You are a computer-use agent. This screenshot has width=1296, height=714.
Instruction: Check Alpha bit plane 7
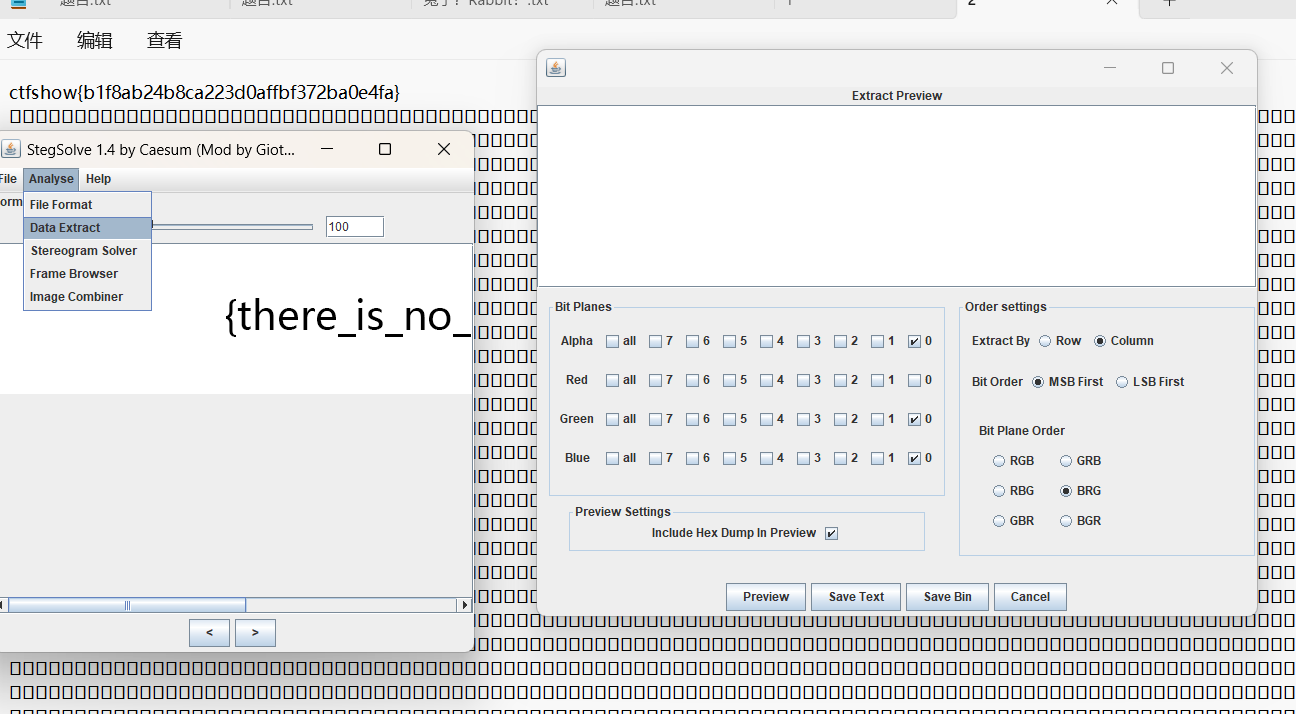tap(656, 342)
